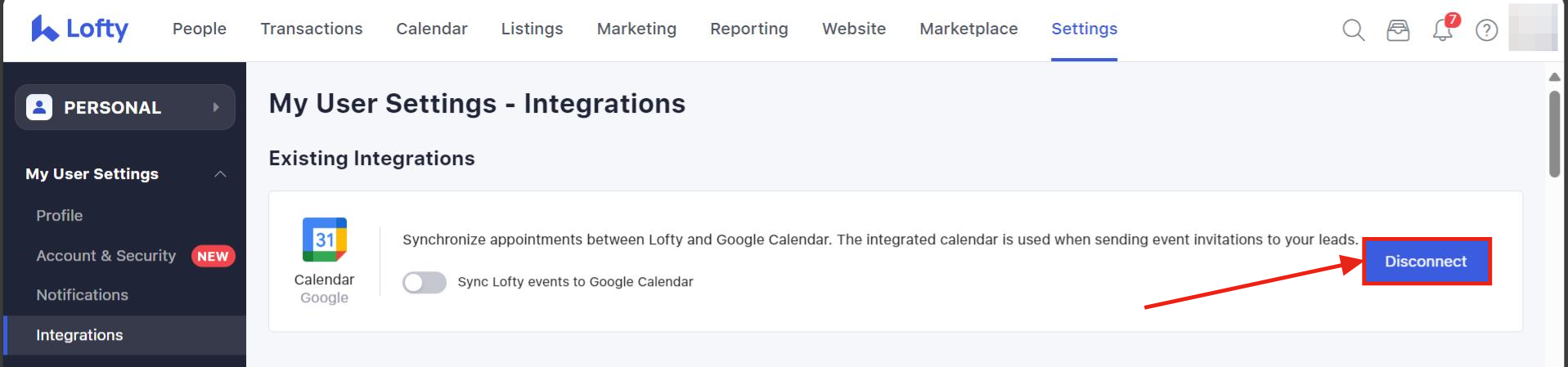Viewport: 1568px width, 367px height.
Task: Switch to the Marketplace menu
Action: click(x=968, y=29)
